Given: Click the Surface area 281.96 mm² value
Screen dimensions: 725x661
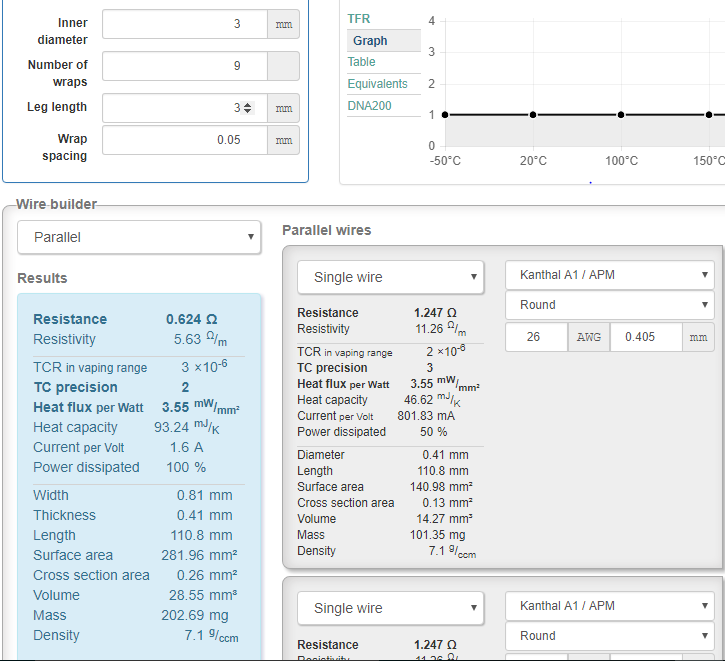Looking at the screenshot, I should click(x=199, y=555).
